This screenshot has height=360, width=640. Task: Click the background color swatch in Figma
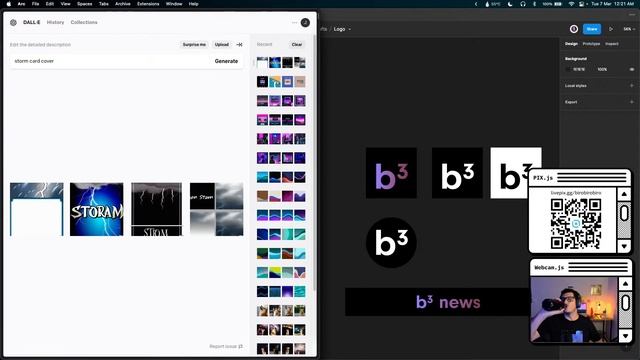[568, 69]
